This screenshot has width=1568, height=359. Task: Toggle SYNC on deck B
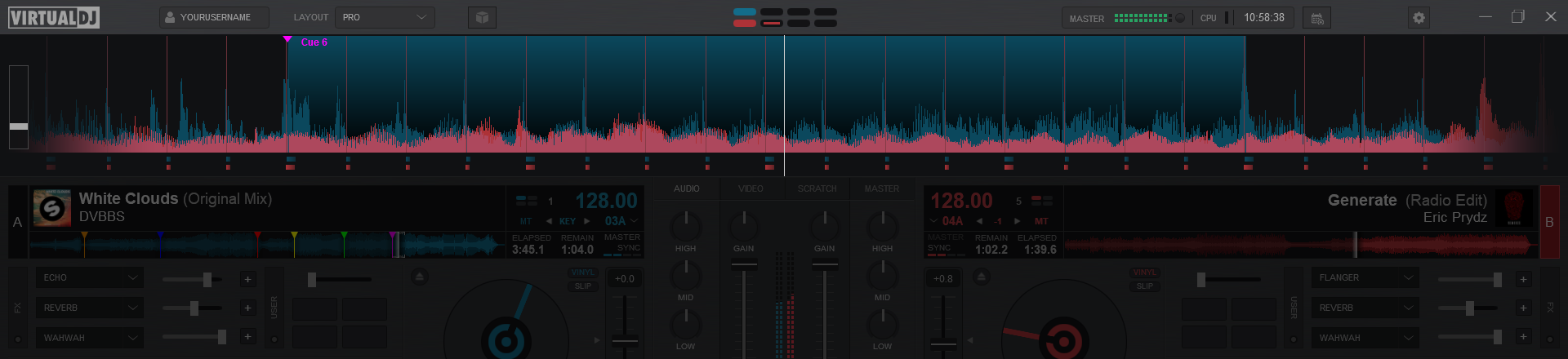(x=939, y=247)
